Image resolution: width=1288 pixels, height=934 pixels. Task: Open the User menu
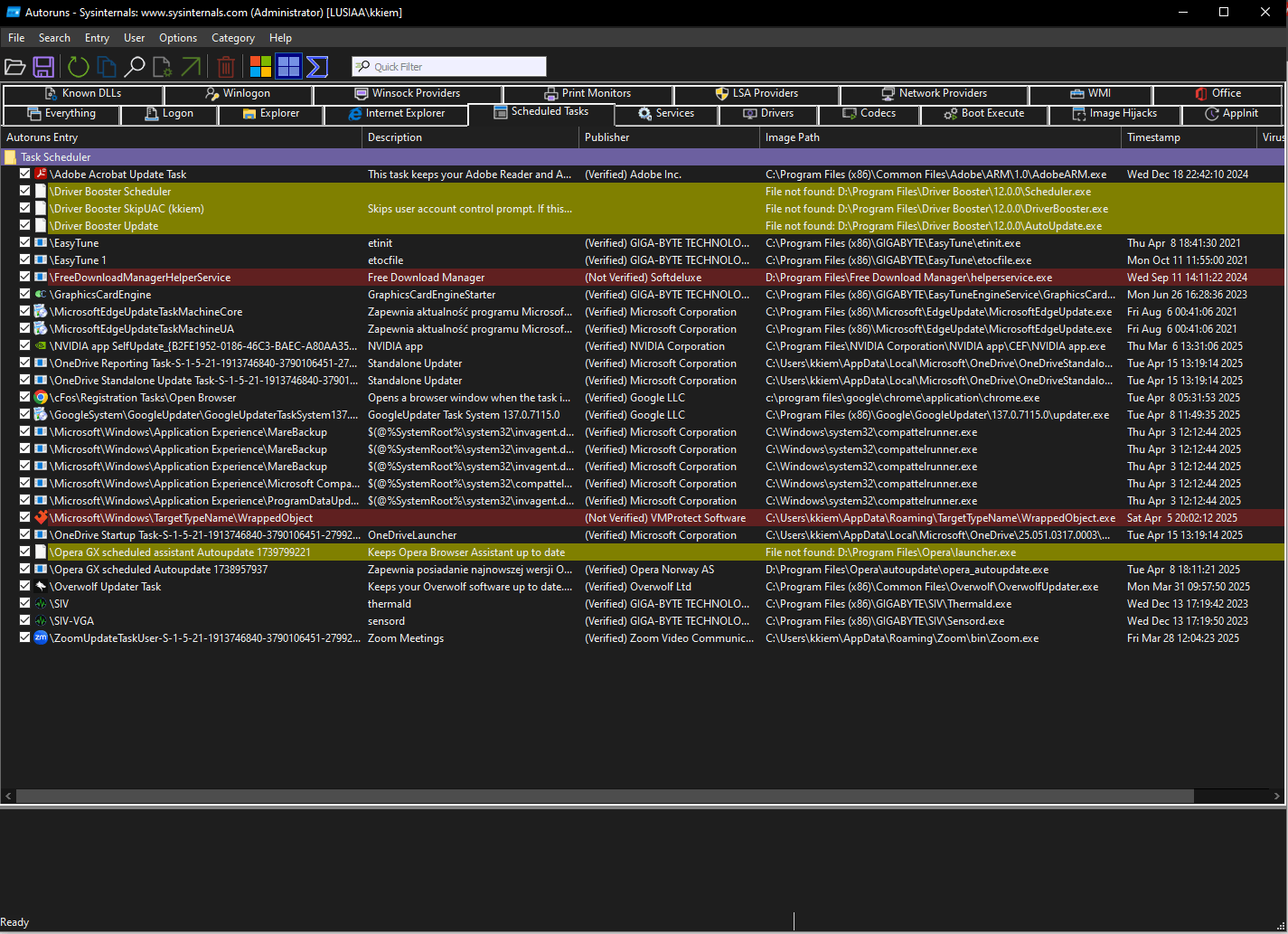pyautogui.click(x=135, y=38)
